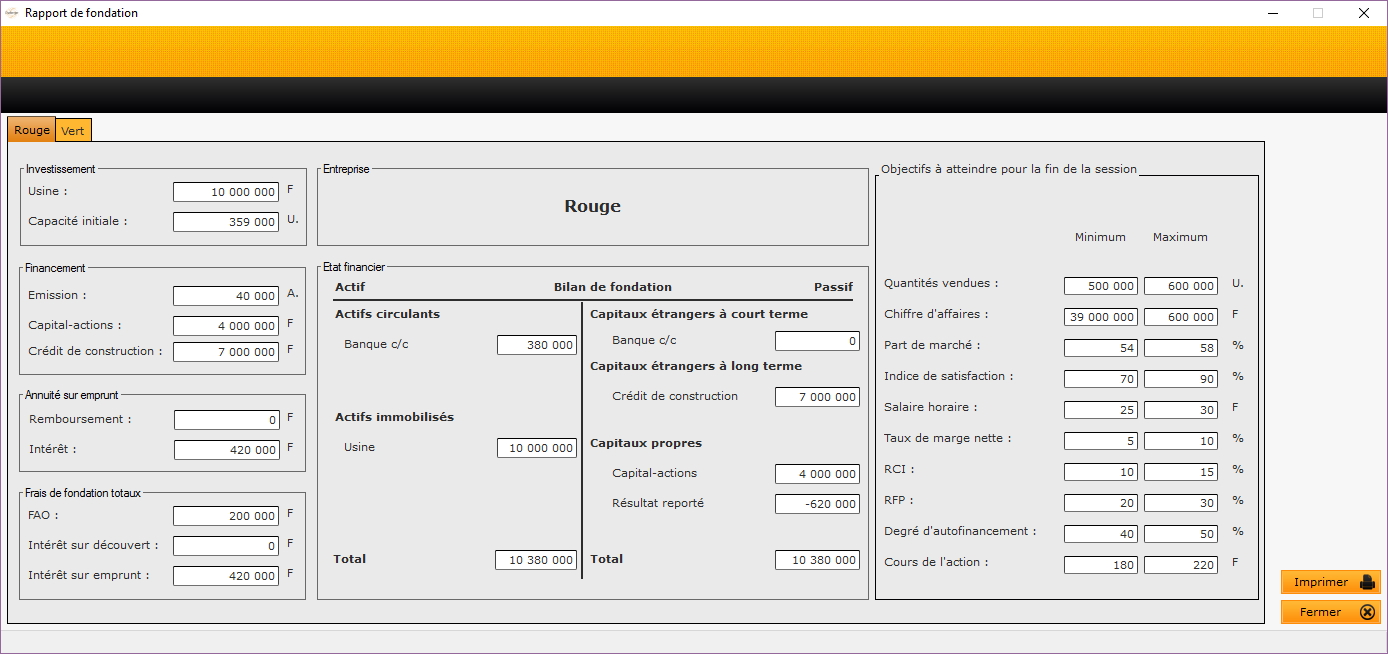Select the maximum Cours de l'action field
Screen dimensions: 1388x654
tap(1181, 565)
